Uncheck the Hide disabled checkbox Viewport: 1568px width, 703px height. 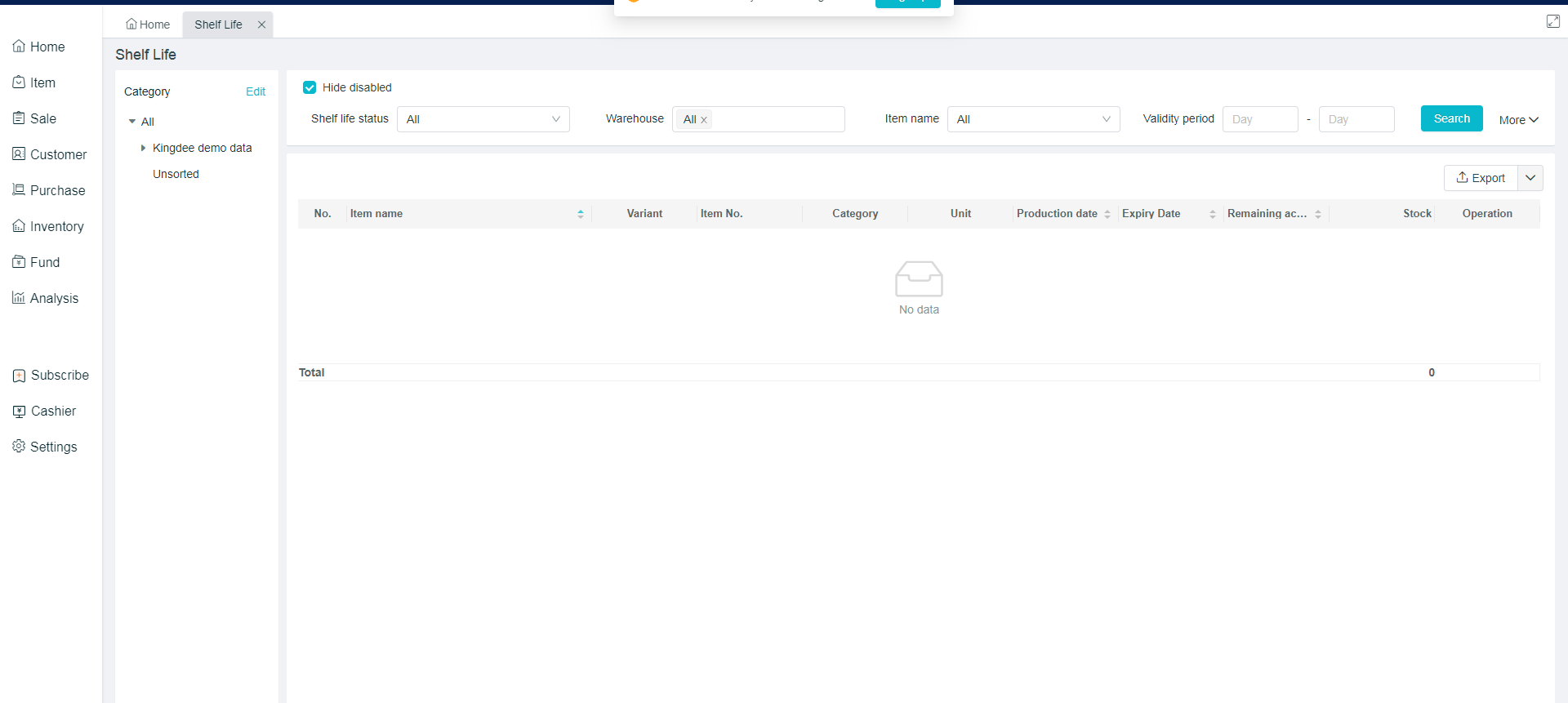[x=310, y=87]
